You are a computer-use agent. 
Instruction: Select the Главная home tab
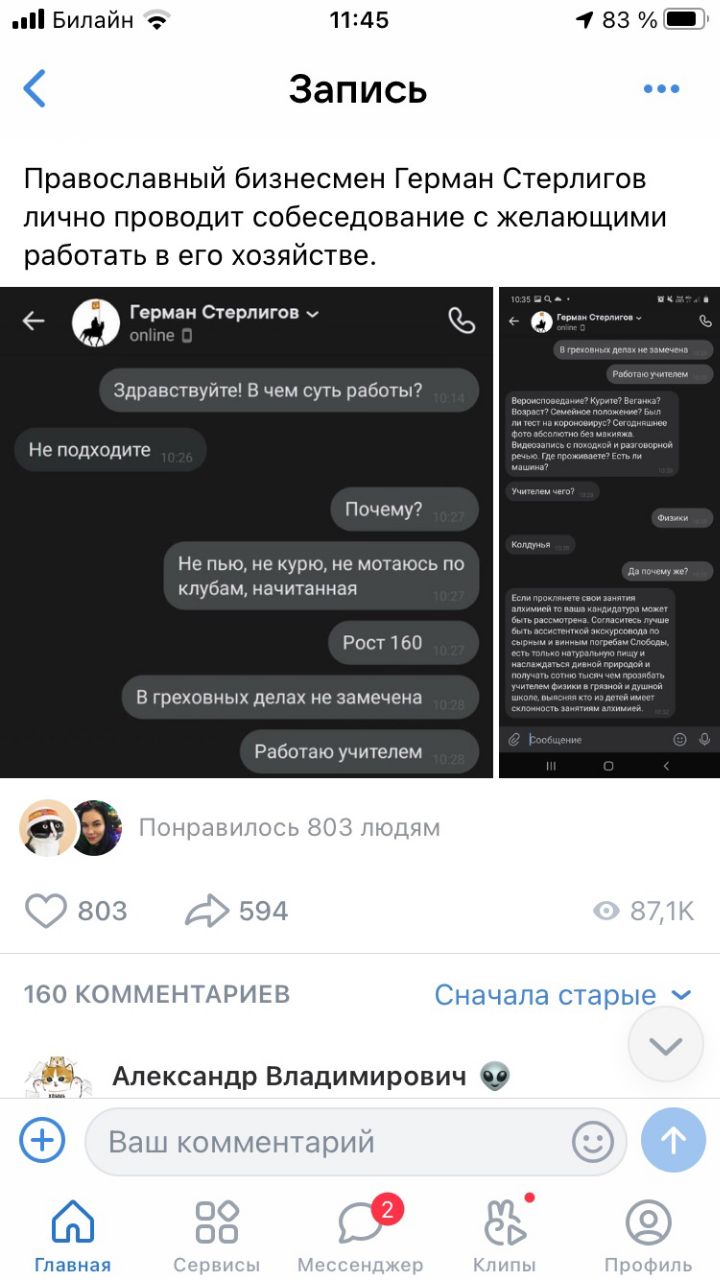(x=72, y=1235)
